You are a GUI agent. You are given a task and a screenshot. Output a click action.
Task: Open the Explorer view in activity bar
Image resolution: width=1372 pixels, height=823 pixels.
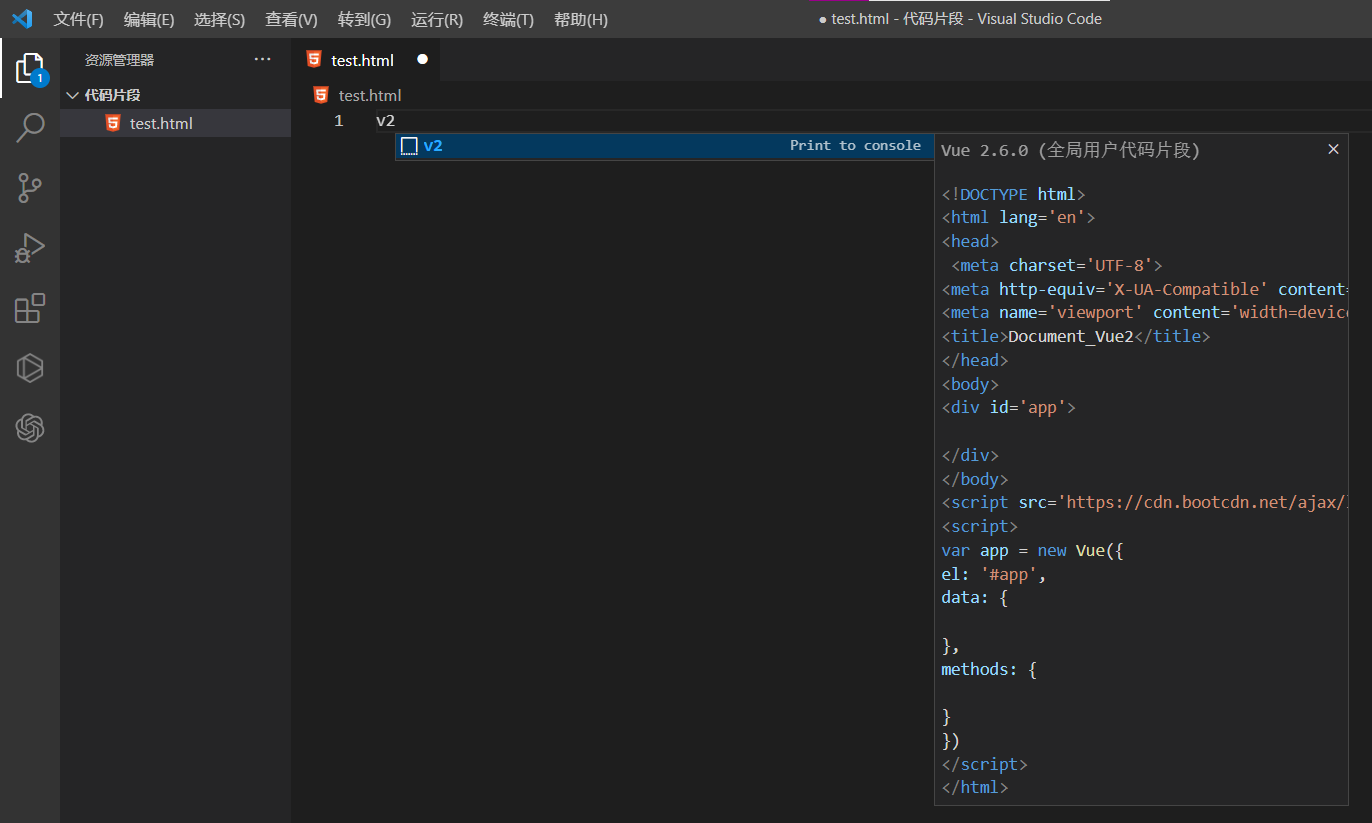pyautogui.click(x=30, y=68)
